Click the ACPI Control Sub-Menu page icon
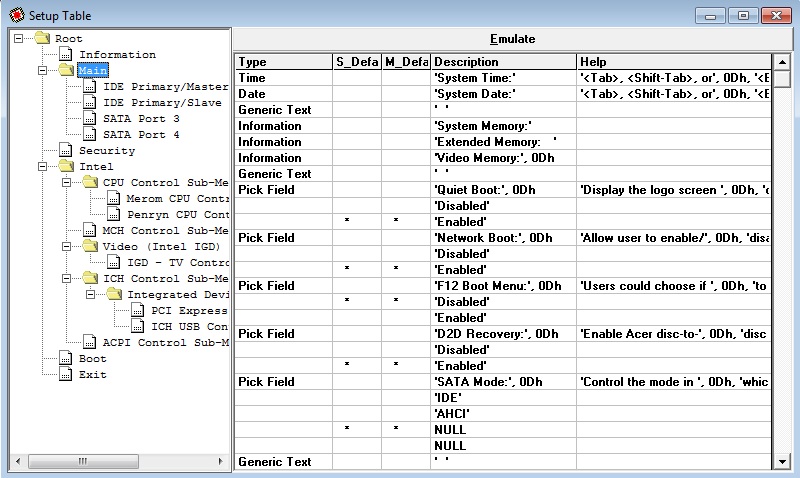The image size is (800, 478). coord(90,342)
